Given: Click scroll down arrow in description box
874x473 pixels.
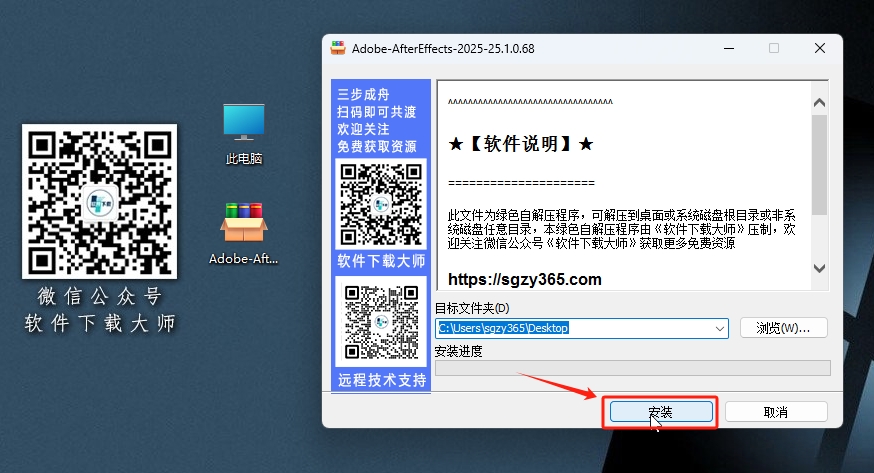Looking at the screenshot, I should point(819,268).
